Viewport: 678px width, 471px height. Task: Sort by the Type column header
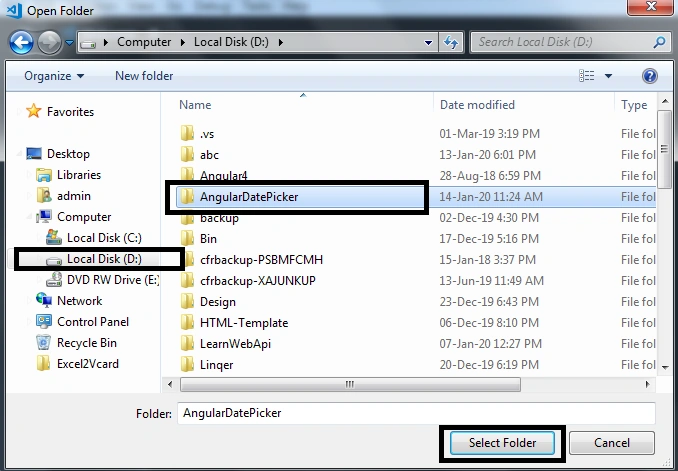coord(634,105)
